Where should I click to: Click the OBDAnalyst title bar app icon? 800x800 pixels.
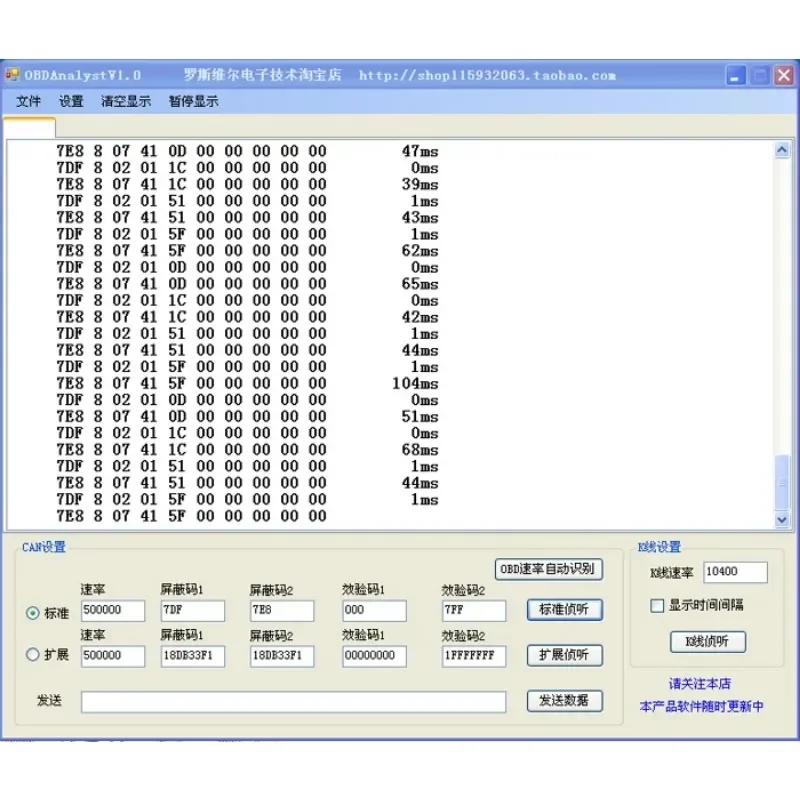(x=12, y=75)
